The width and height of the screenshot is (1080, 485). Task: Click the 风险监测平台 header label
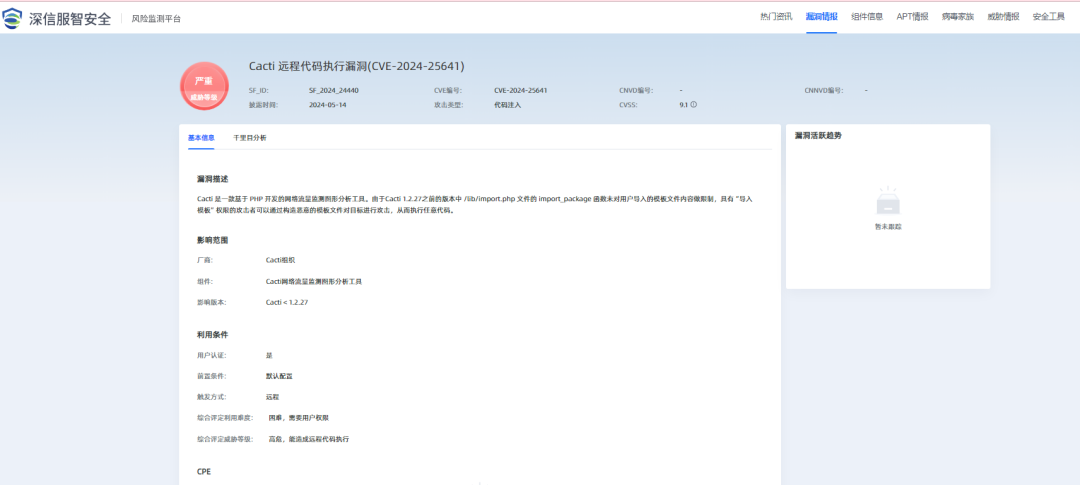point(156,19)
